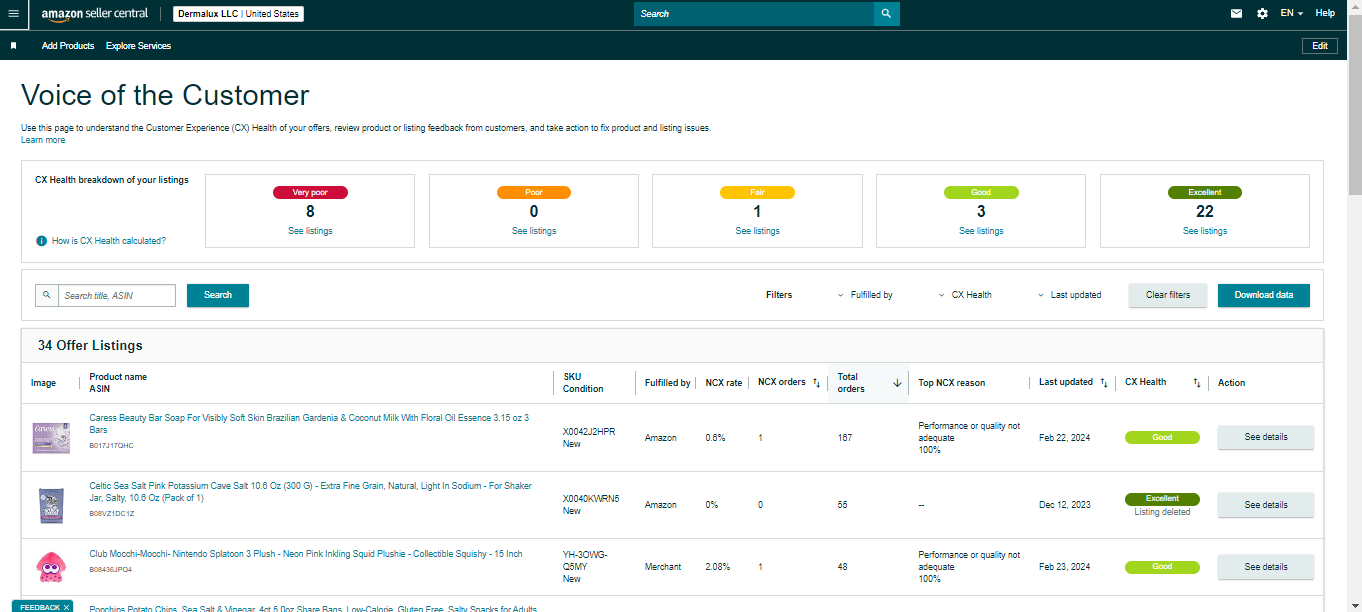Open the EN language dropdown
This screenshot has width=1362, height=612.
click(x=1291, y=14)
